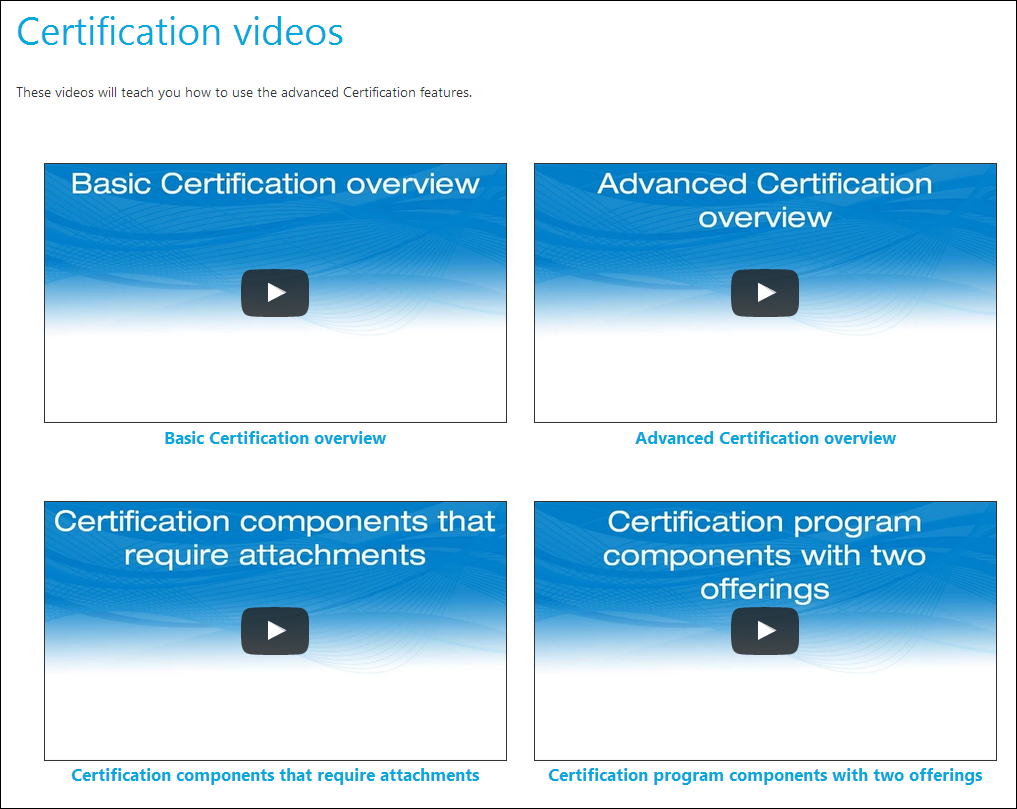Click 'Basic Certification overview' title inside thumbnail
1017x809 pixels.
275,184
